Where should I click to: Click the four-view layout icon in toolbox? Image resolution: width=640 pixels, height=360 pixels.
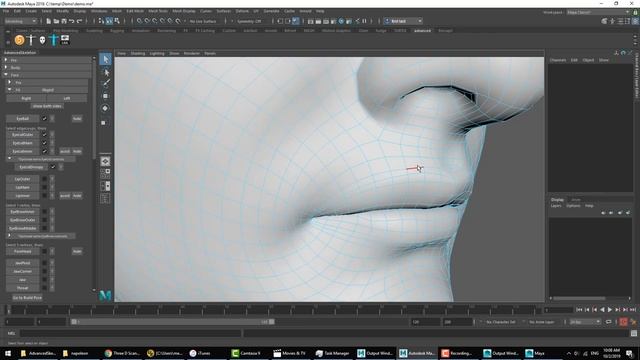(x=105, y=173)
